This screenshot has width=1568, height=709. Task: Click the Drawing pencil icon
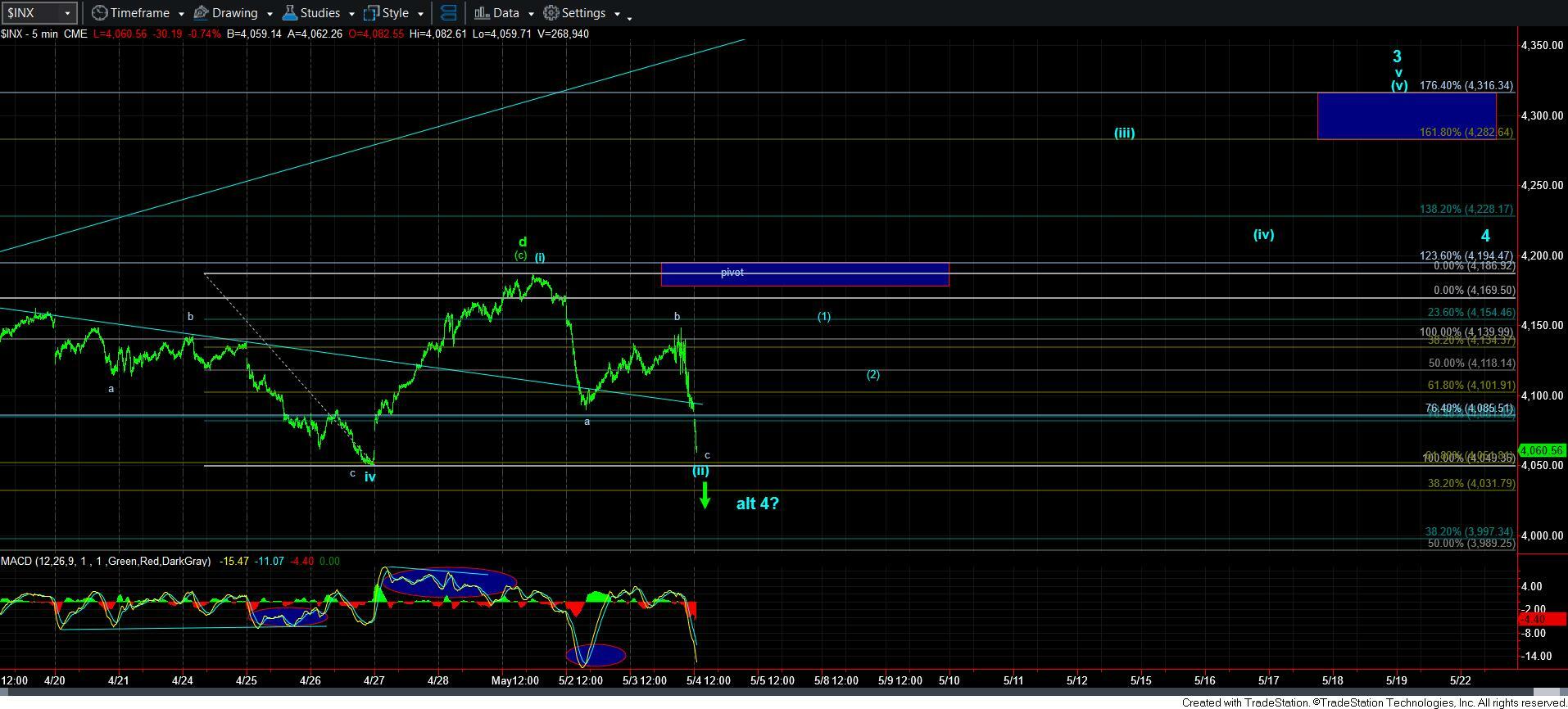pos(201,13)
